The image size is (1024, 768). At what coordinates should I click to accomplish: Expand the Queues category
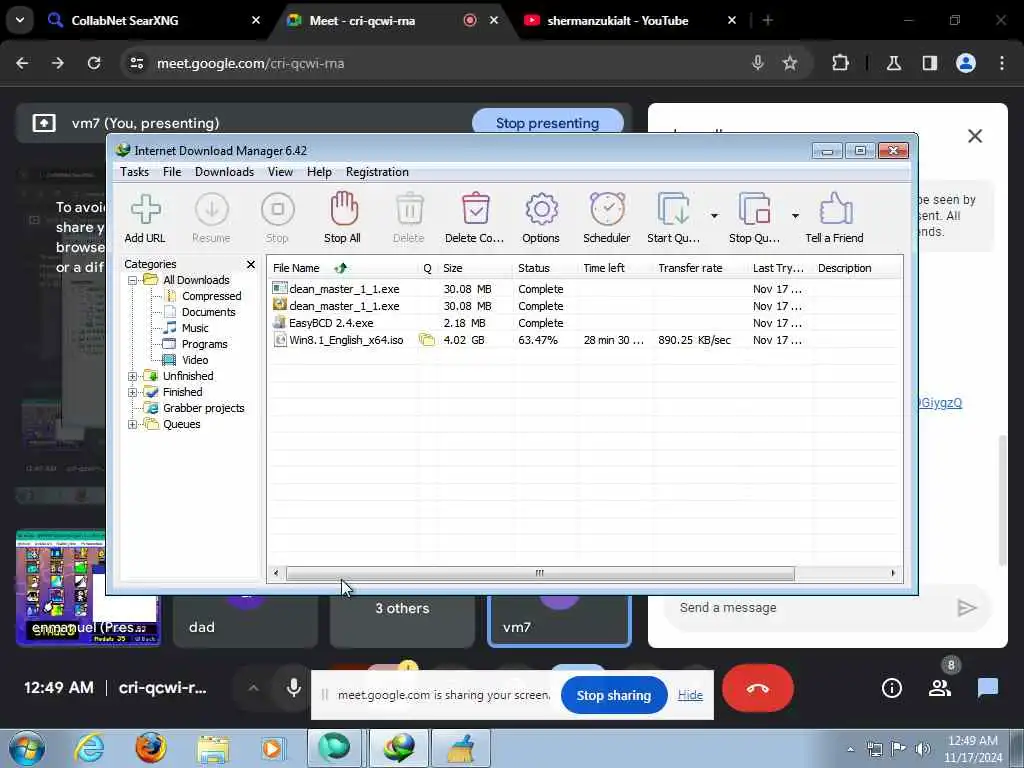(133, 424)
